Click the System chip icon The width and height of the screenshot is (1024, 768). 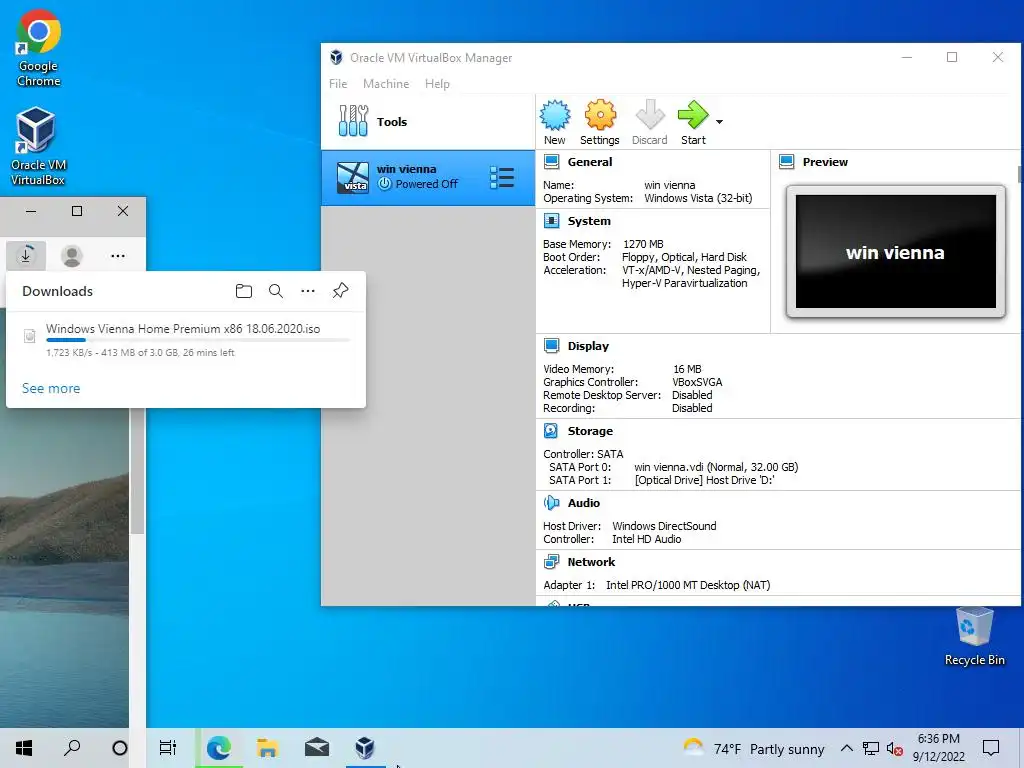(552, 221)
